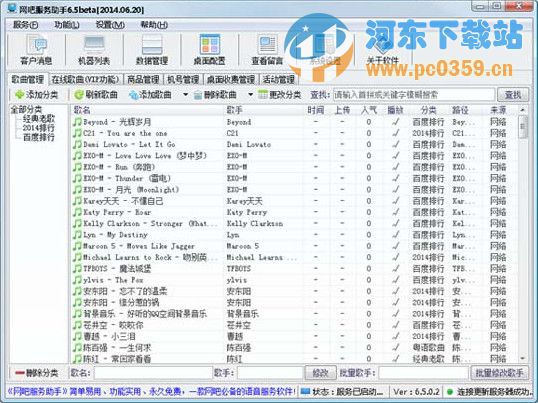This screenshot has height=403, width=538.
Task: Click 批量修改歌手 button
Action: coord(499,373)
